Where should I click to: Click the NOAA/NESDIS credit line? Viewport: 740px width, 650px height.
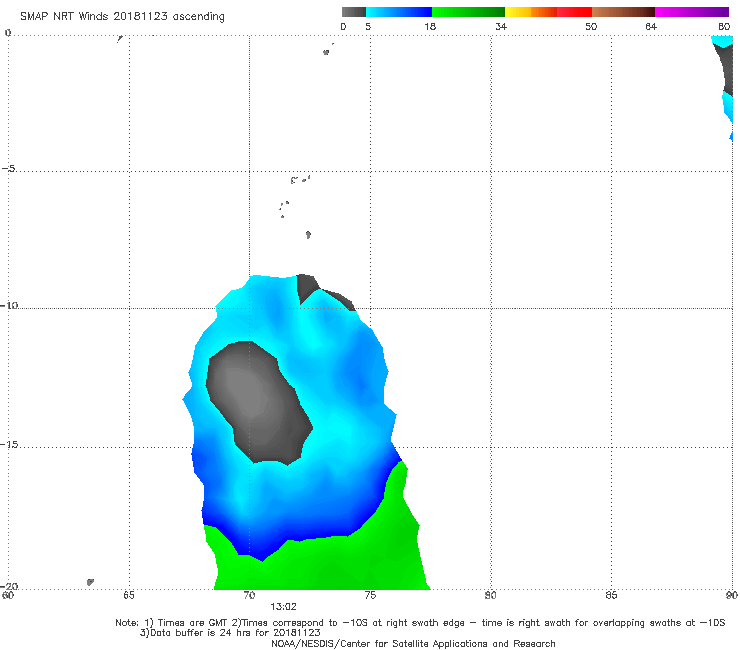[x=413, y=643]
